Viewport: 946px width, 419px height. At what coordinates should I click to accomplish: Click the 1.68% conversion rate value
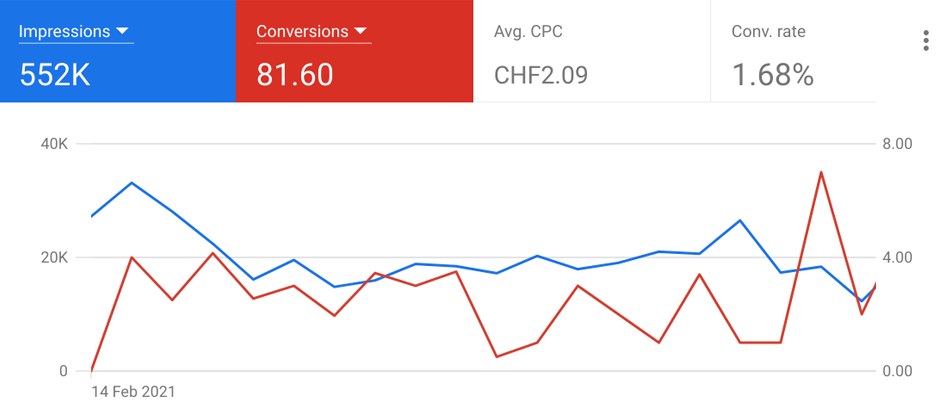(773, 75)
